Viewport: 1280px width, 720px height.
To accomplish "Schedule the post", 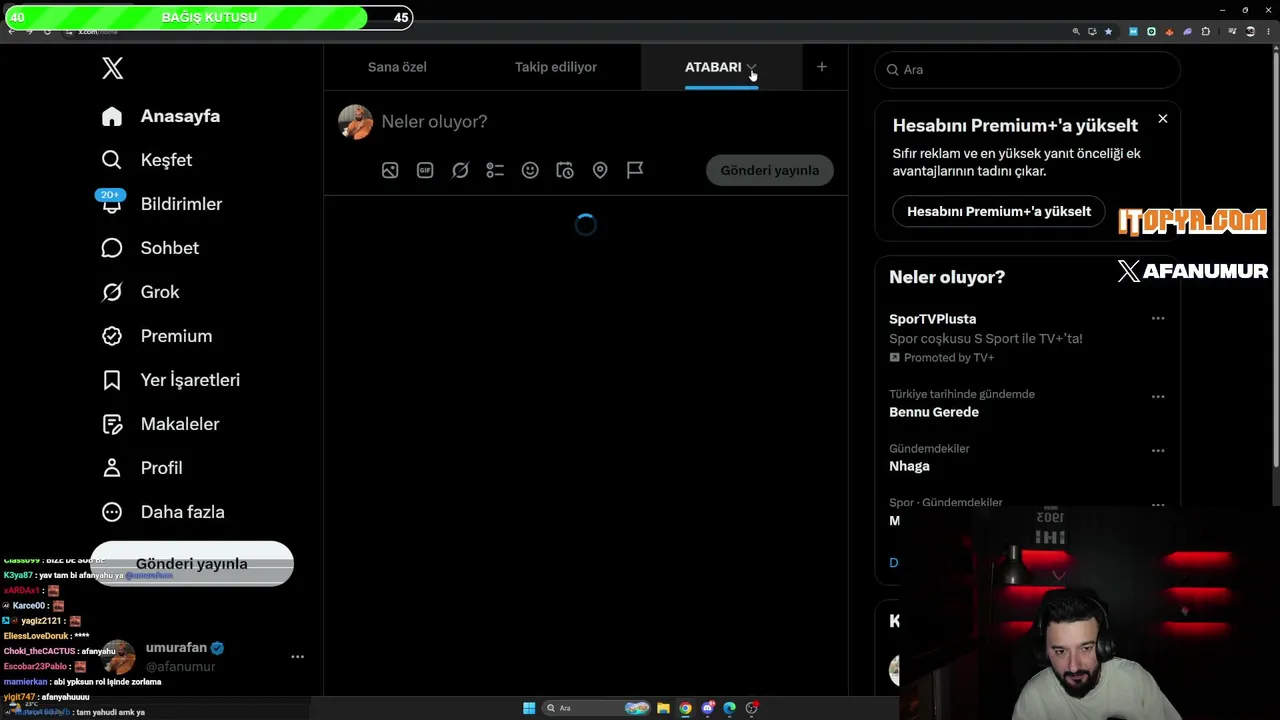I will (565, 170).
